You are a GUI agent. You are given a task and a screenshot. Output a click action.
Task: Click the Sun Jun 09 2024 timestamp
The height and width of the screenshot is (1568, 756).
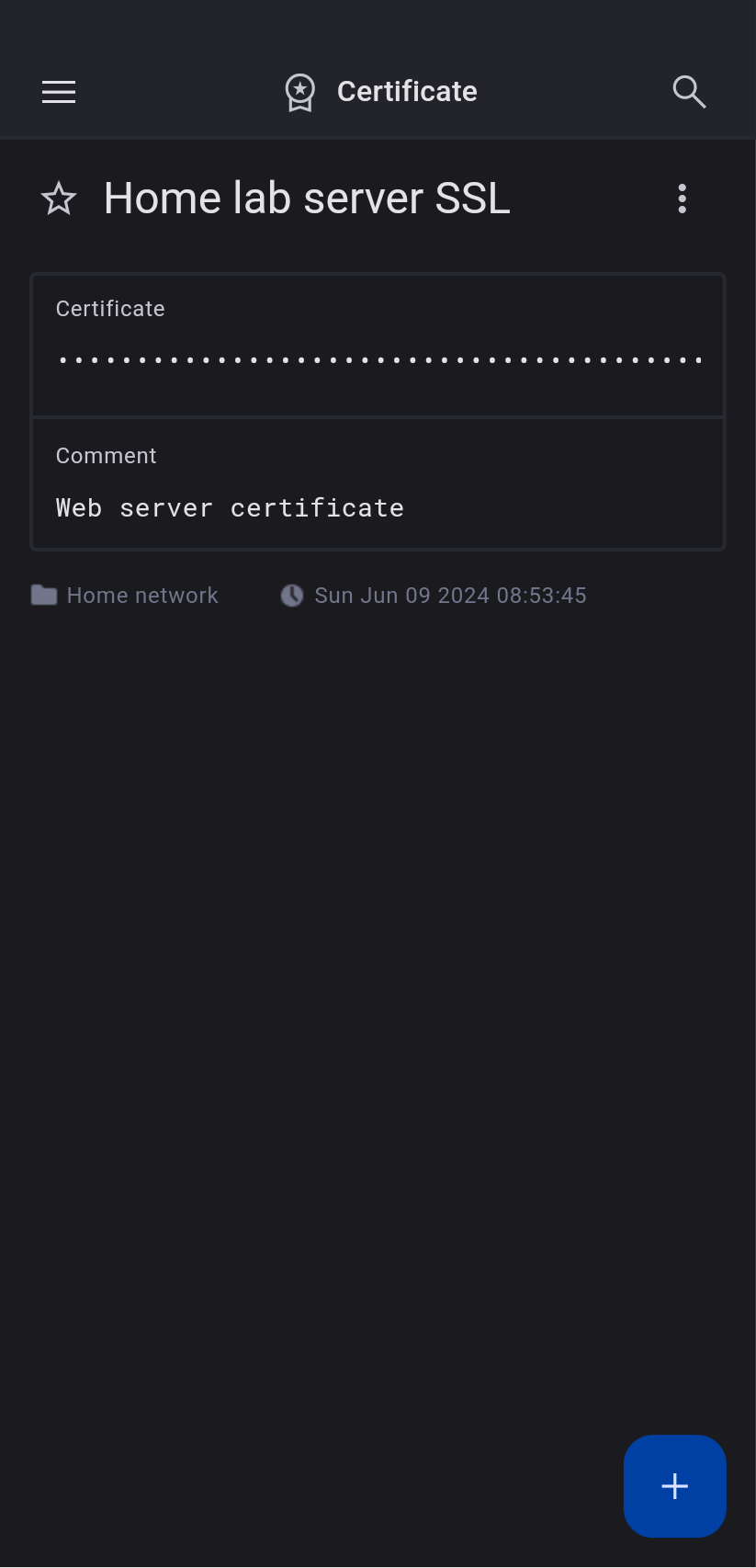click(x=450, y=596)
